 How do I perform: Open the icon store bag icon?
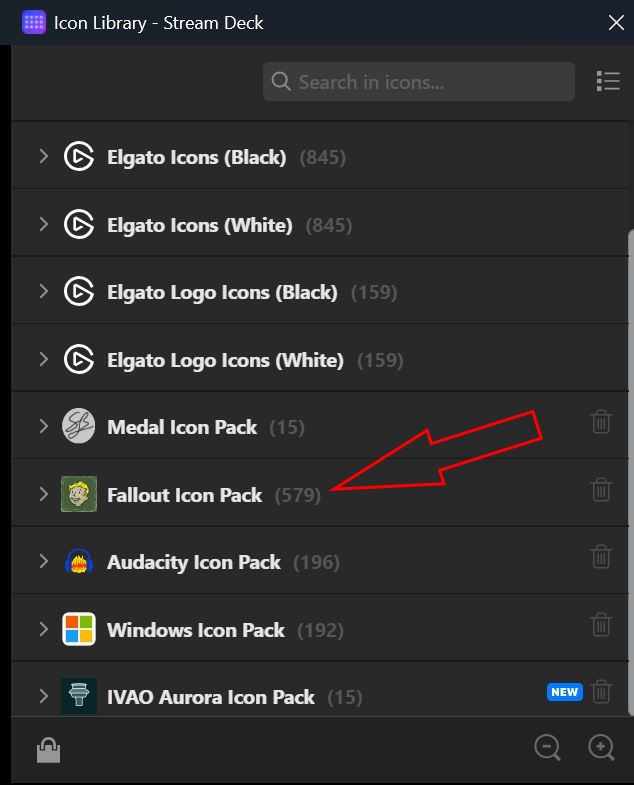[48, 750]
